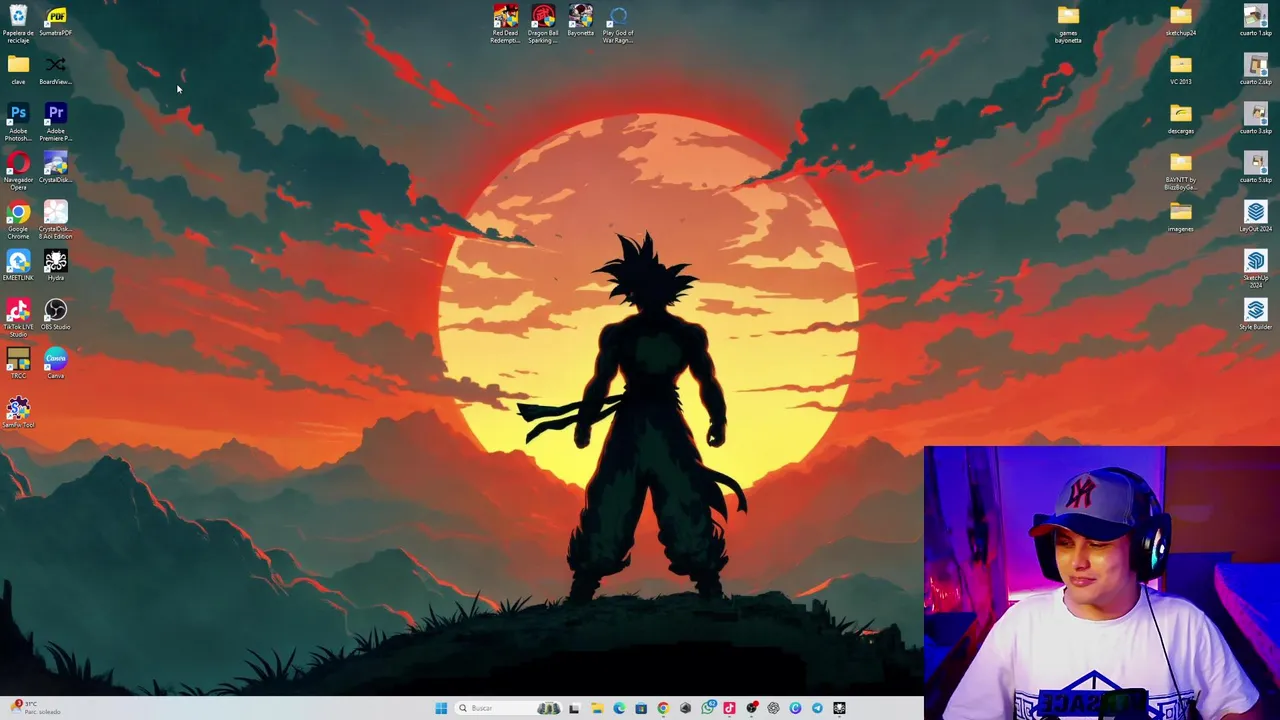Open Microsoft Edge from the taskbar
The width and height of the screenshot is (1280, 720).
point(619,708)
